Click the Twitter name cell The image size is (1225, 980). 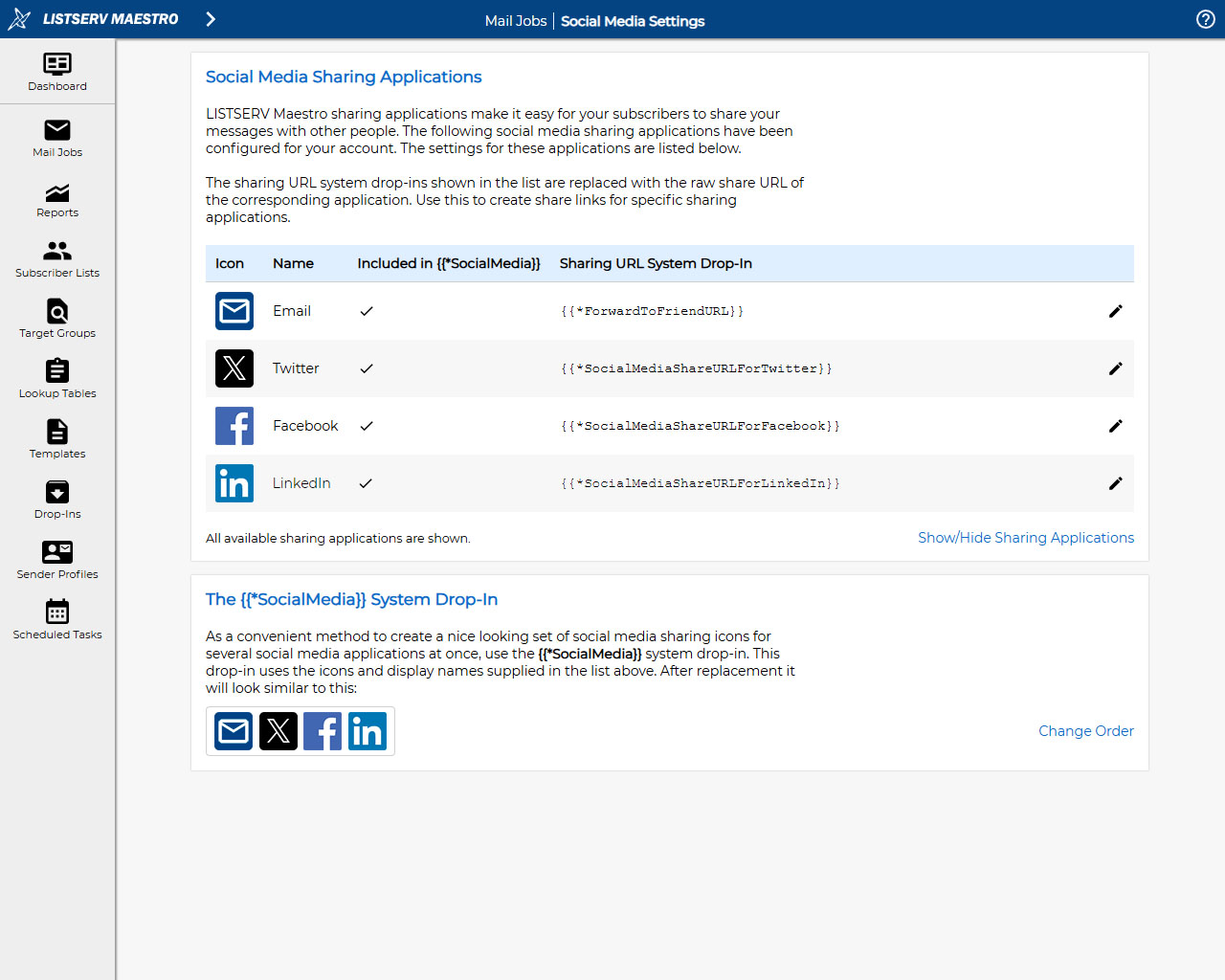(296, 368)
